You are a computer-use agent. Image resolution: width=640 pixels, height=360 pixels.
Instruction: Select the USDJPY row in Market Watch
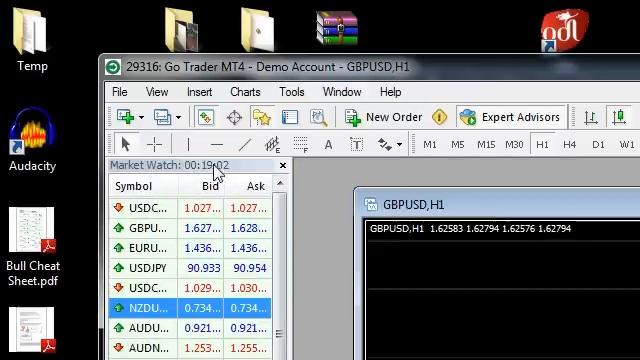pyautogui.click(x=190, y=268)
